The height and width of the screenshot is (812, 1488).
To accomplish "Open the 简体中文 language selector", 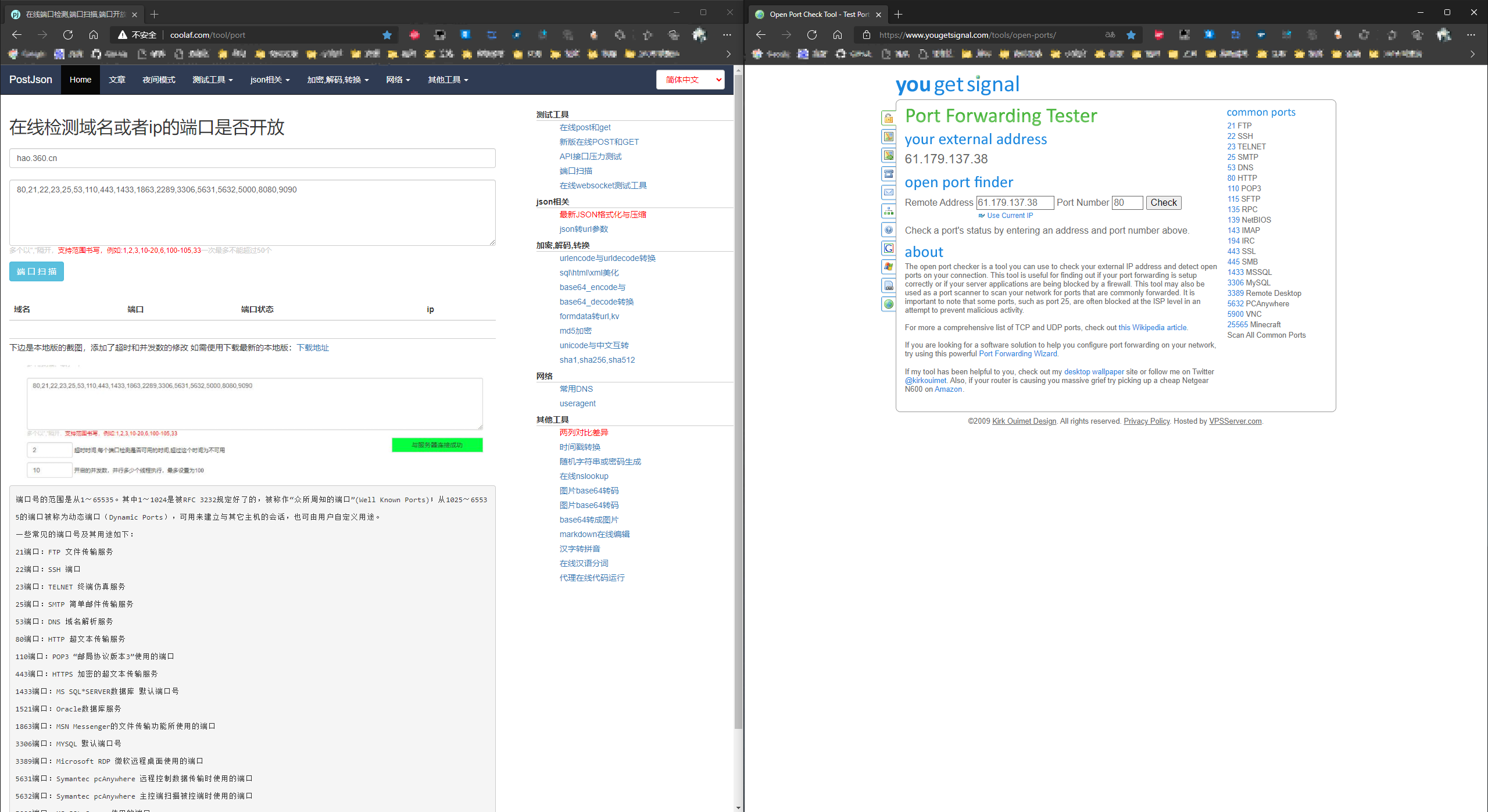I will [x=691, y=80].
